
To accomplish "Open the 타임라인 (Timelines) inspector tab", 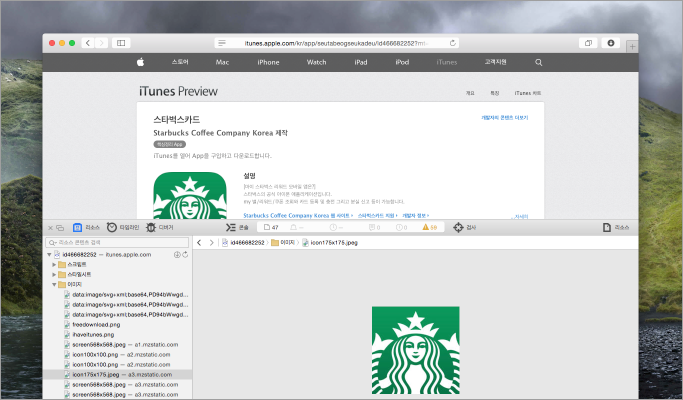I will point(123,227).
